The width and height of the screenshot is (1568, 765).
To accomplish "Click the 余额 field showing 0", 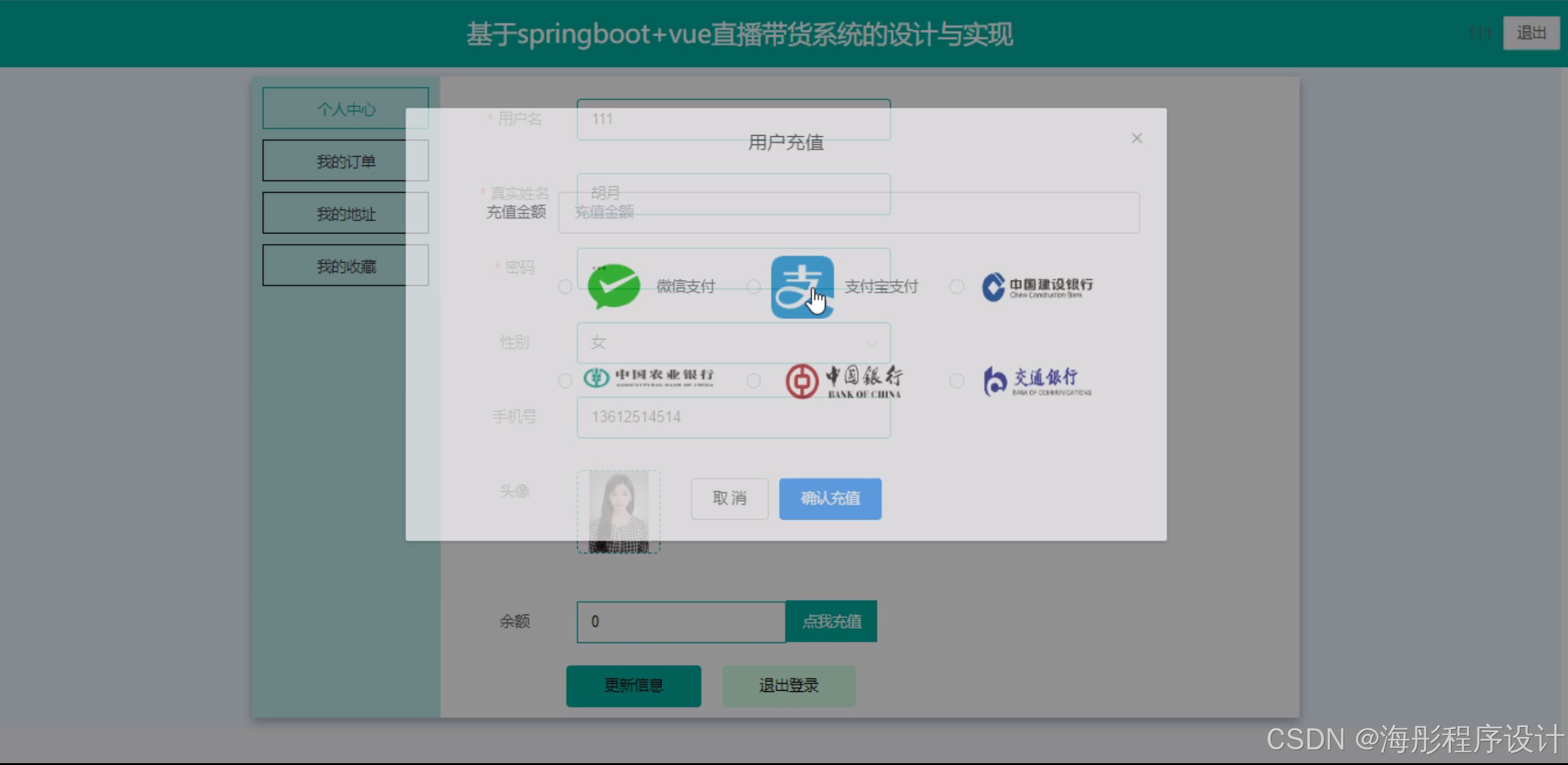I will click(681, 621).
